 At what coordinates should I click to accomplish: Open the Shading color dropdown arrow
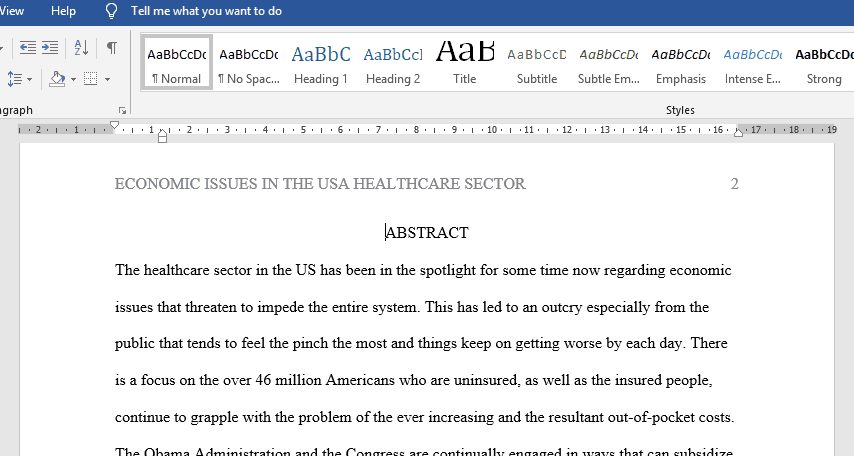74,80
